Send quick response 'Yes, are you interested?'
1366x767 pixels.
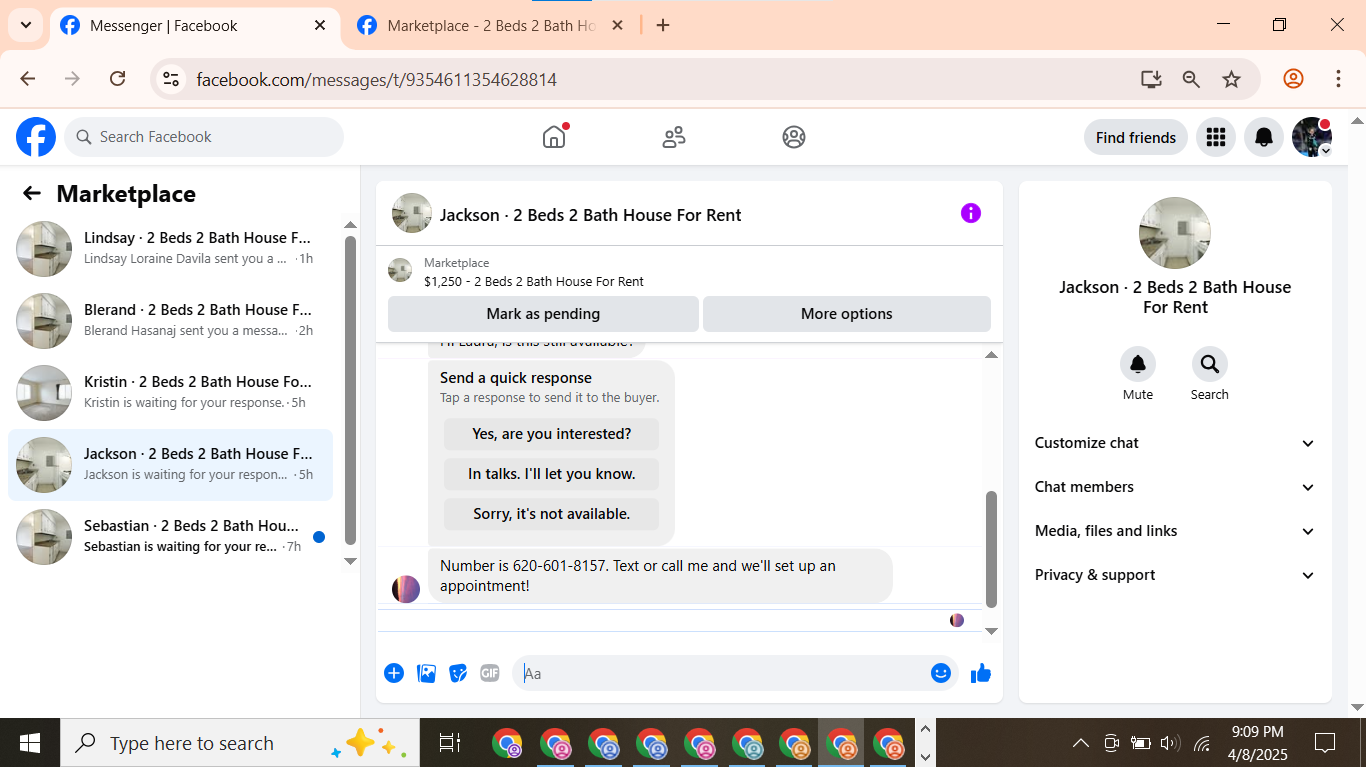coord(551,434)
